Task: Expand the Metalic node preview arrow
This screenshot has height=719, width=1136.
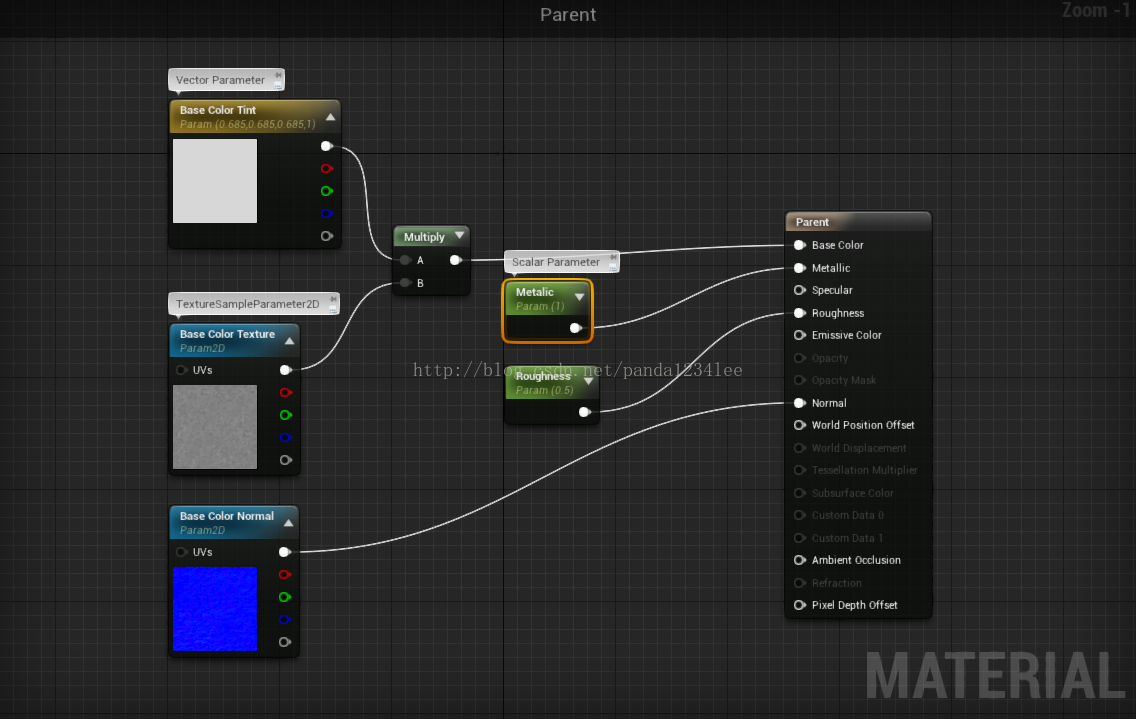Action: coord(580,296)
